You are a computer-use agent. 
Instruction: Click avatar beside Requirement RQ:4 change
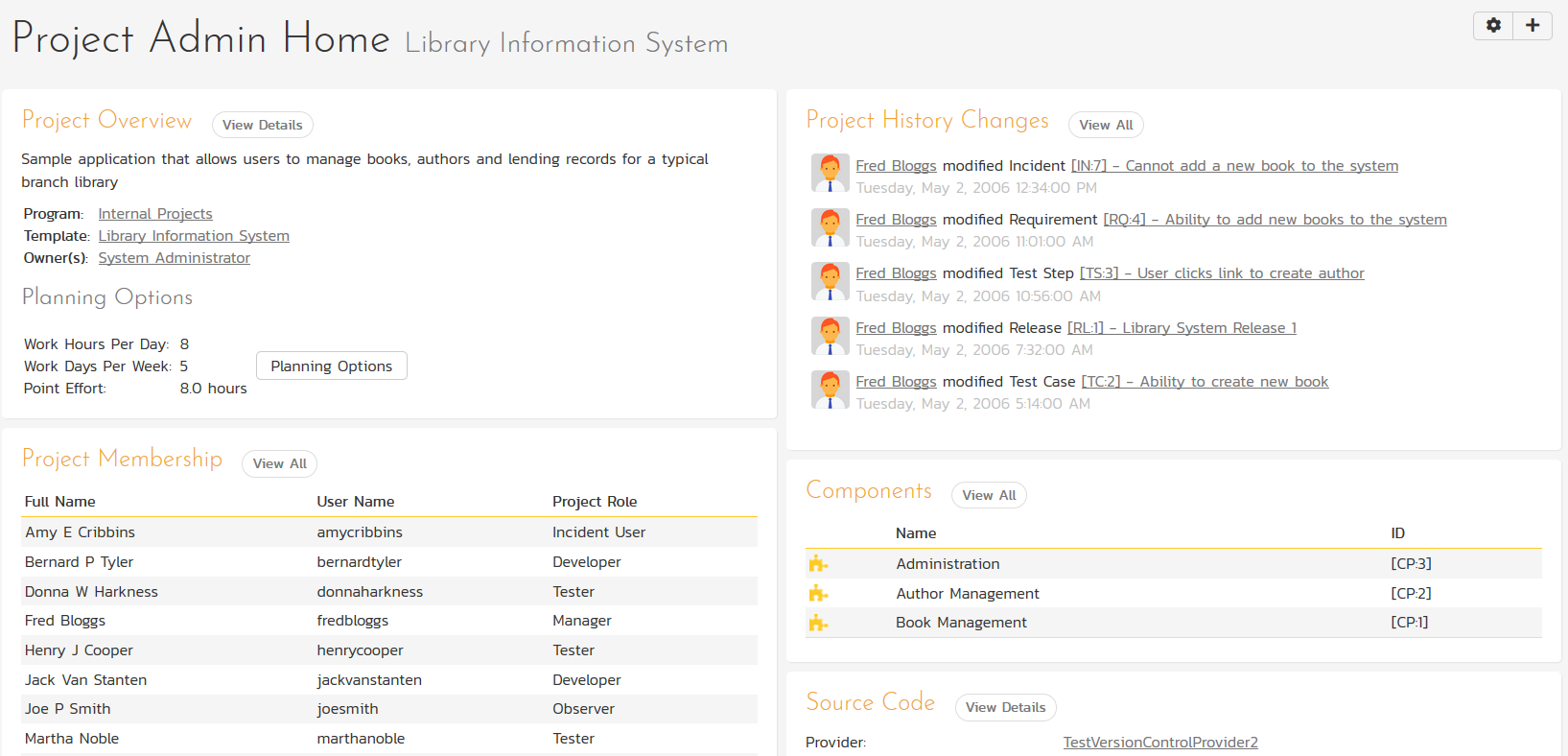(830, 227)
